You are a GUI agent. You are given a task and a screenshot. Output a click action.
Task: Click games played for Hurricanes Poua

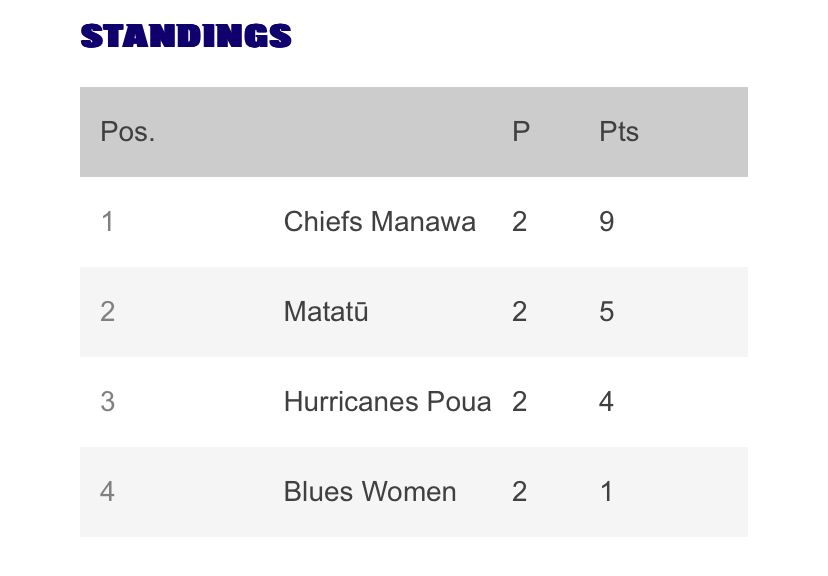520,402
